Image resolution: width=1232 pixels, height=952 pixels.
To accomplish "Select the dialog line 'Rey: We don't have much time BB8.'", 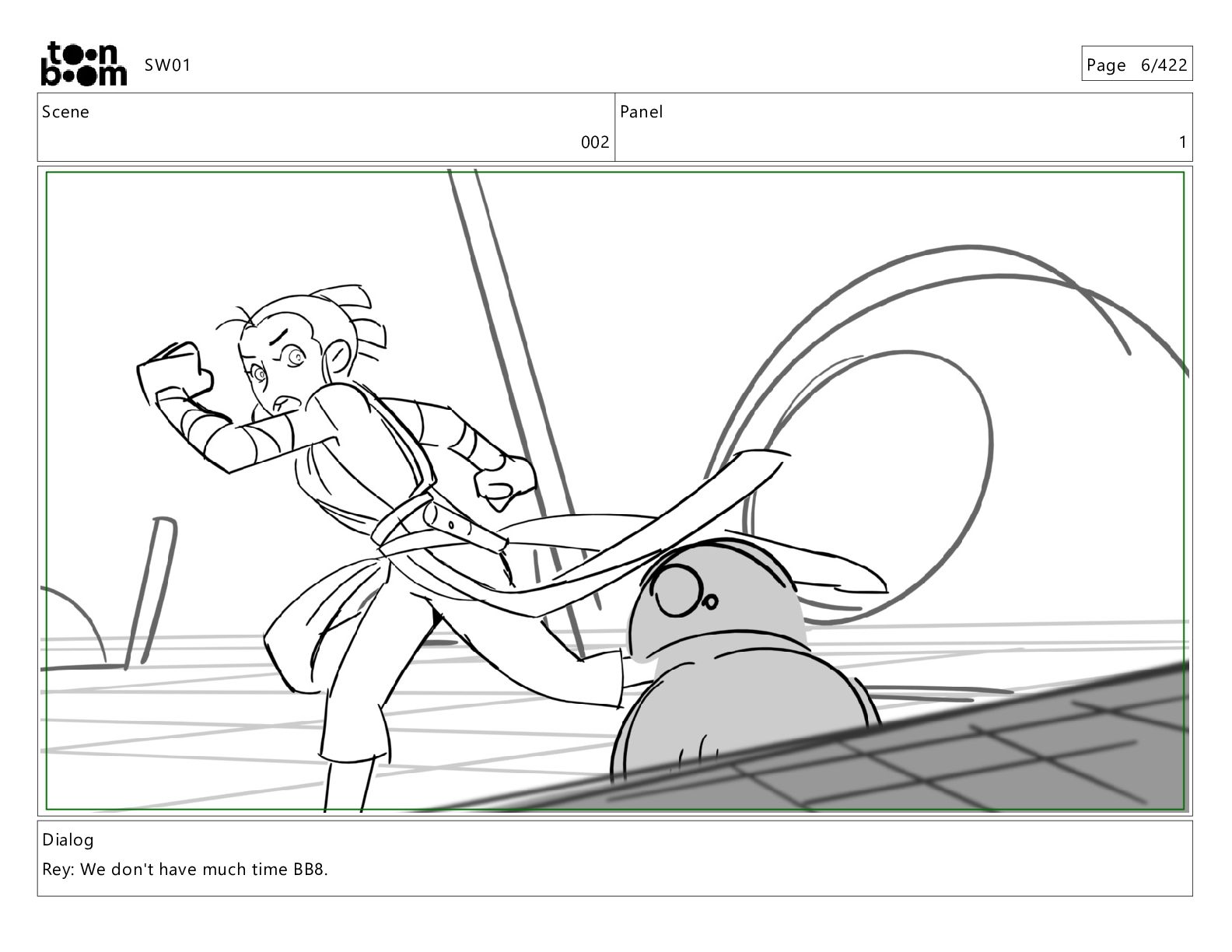I will coord(185,870).
